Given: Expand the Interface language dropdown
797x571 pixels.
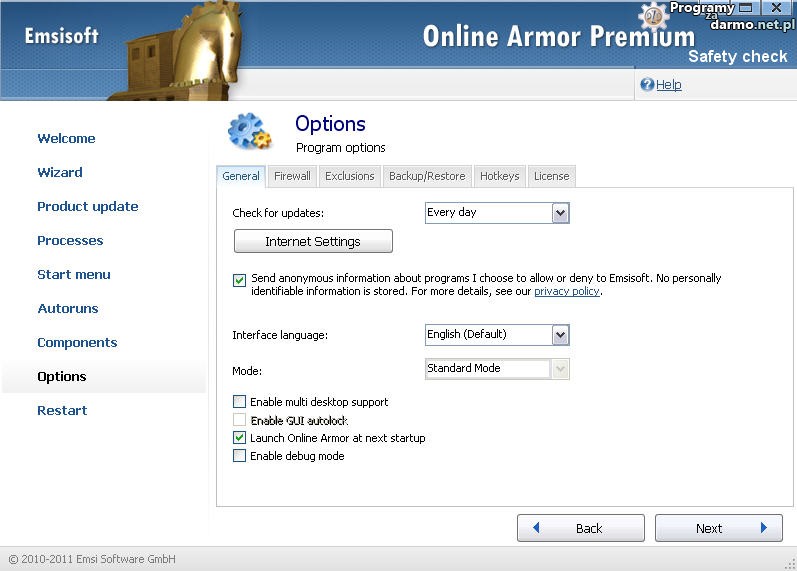Looking at the screenshot, I should coord(560,335).
